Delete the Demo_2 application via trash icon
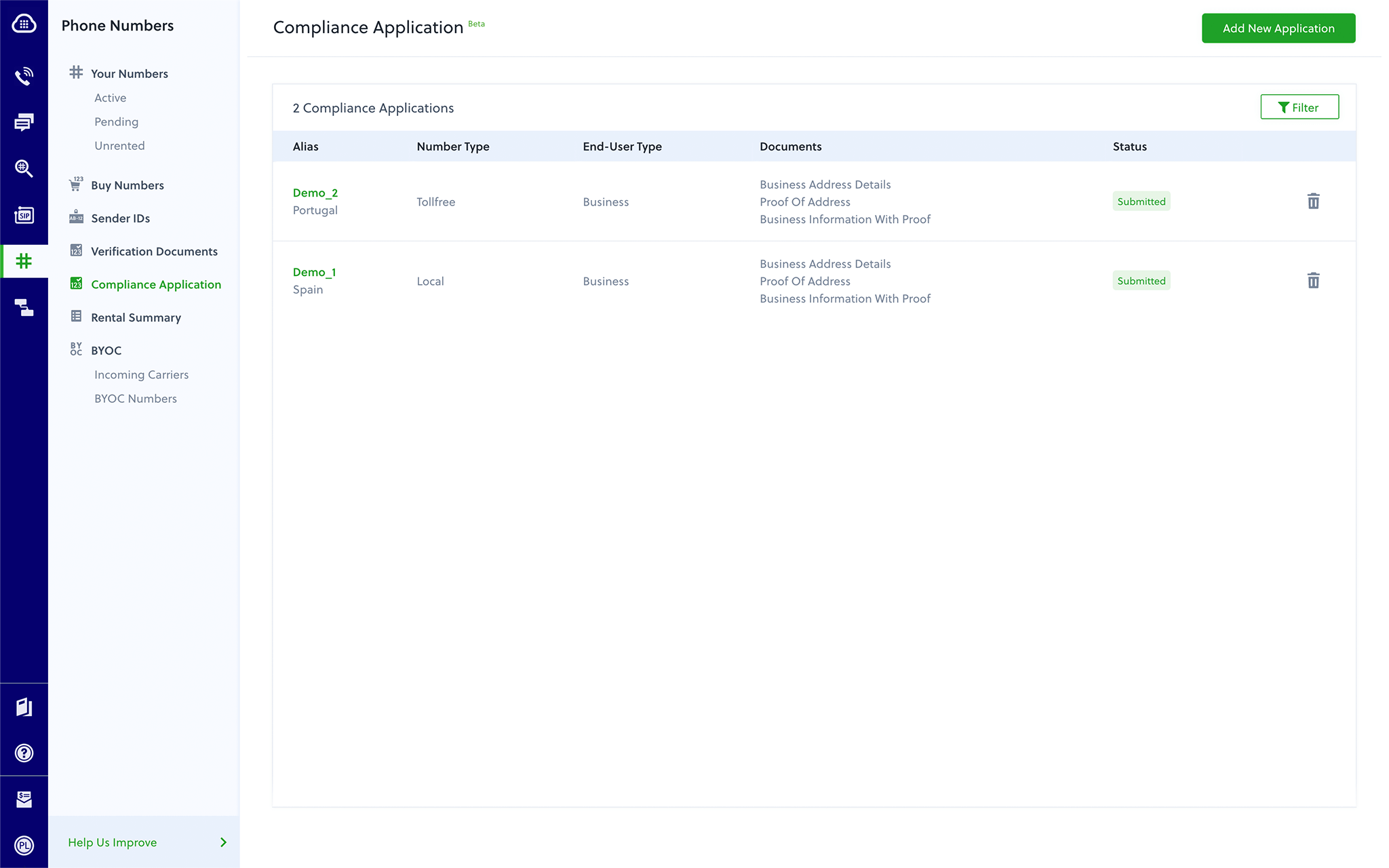1389x868 pixels. tap(1314, 201)
